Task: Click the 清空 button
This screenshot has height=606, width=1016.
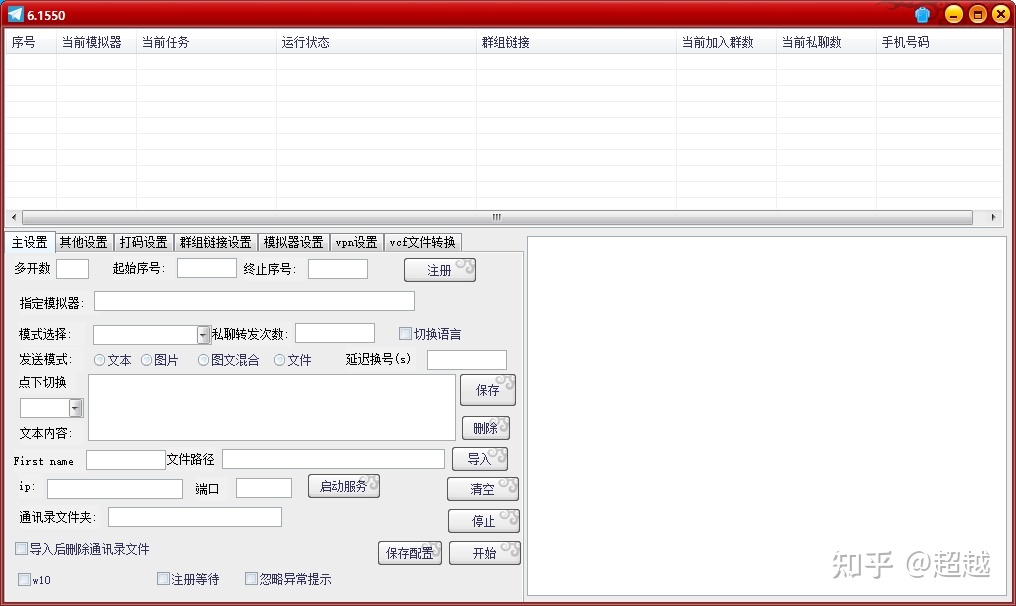Action: pyautogui.click(x=483, y=489)
